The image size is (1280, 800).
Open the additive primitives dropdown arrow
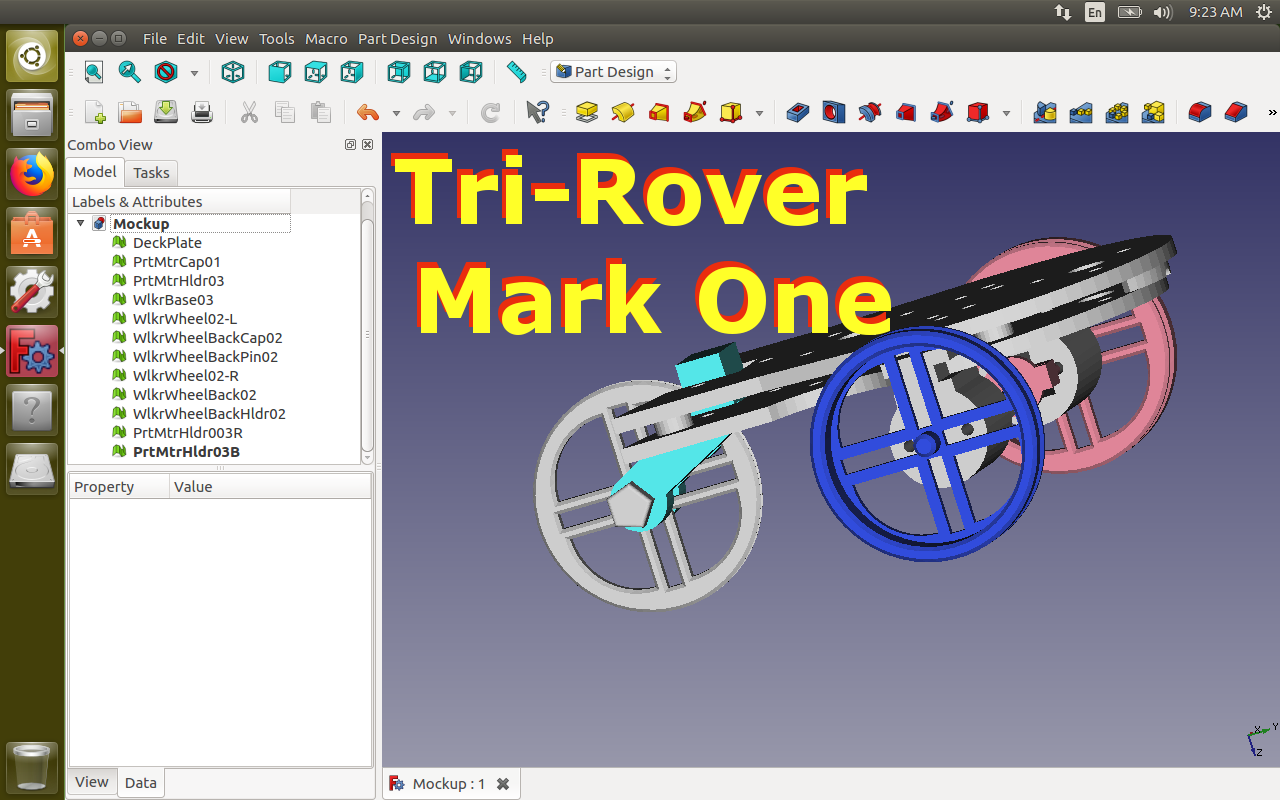(759, 113)
